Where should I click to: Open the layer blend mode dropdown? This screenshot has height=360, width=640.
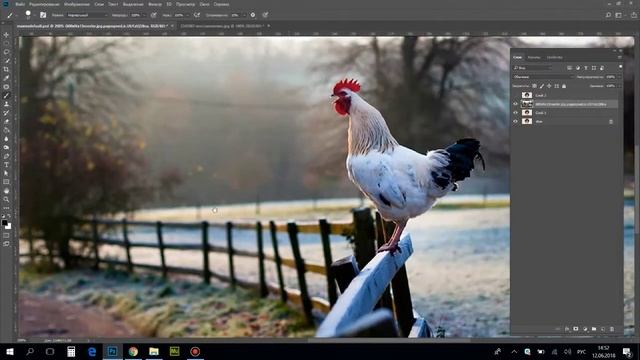543,77
